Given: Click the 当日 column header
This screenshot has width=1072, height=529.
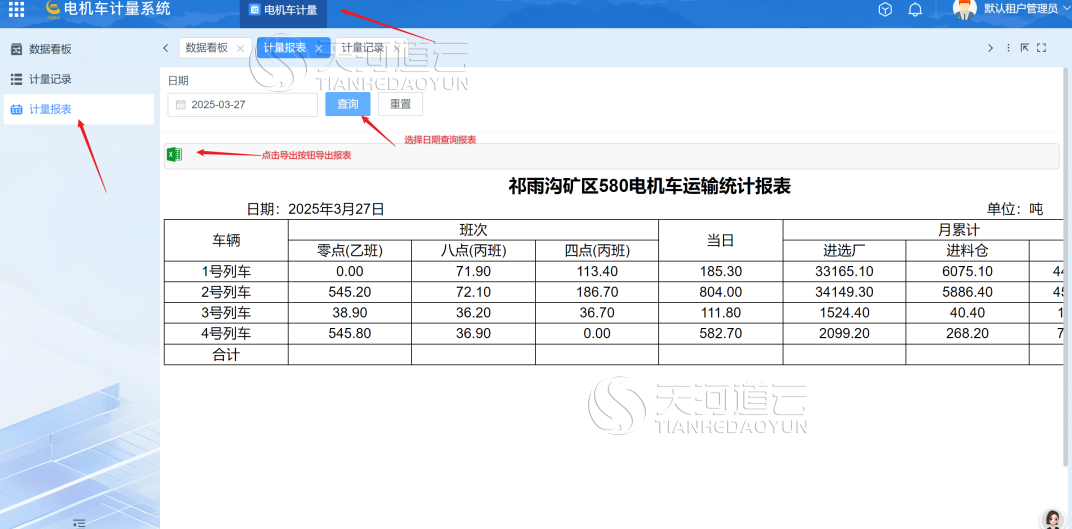Looking at the screenshot, I should point(721,240).
